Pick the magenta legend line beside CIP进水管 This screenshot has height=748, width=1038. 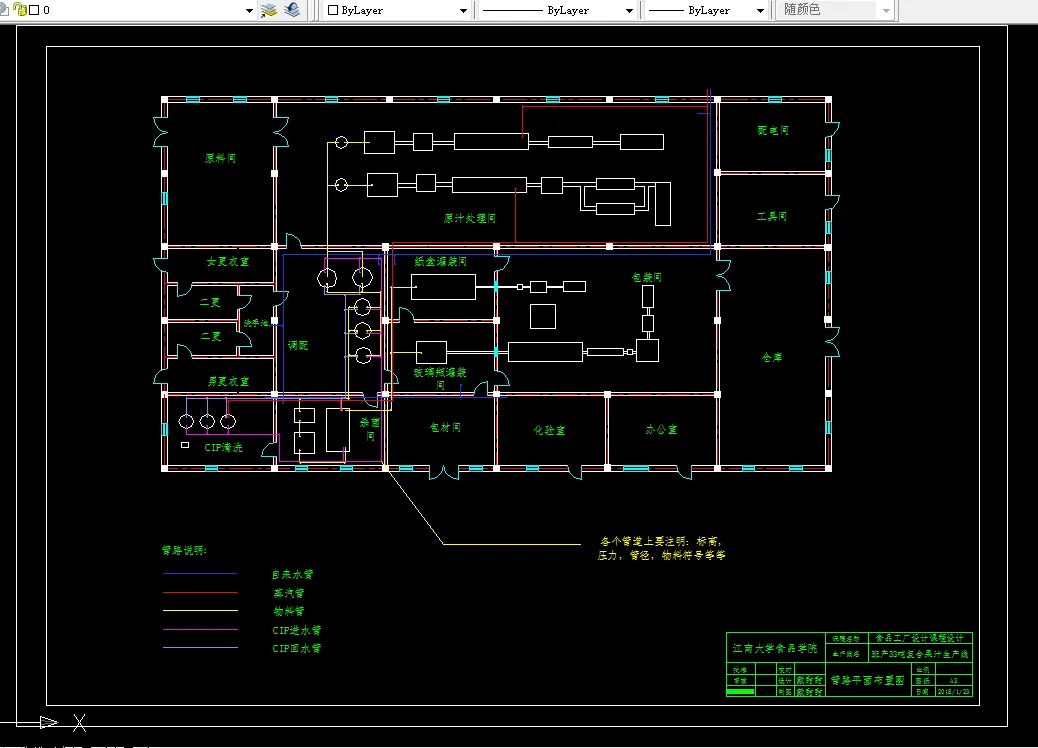click(x=200, y=630)
